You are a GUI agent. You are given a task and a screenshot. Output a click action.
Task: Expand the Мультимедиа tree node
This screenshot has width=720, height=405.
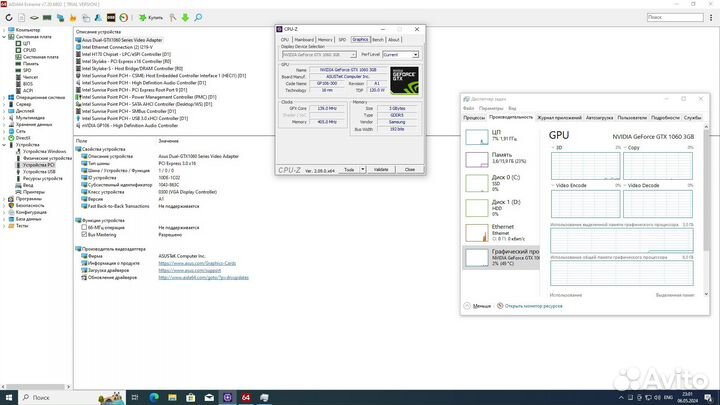(x=4, y=118)
